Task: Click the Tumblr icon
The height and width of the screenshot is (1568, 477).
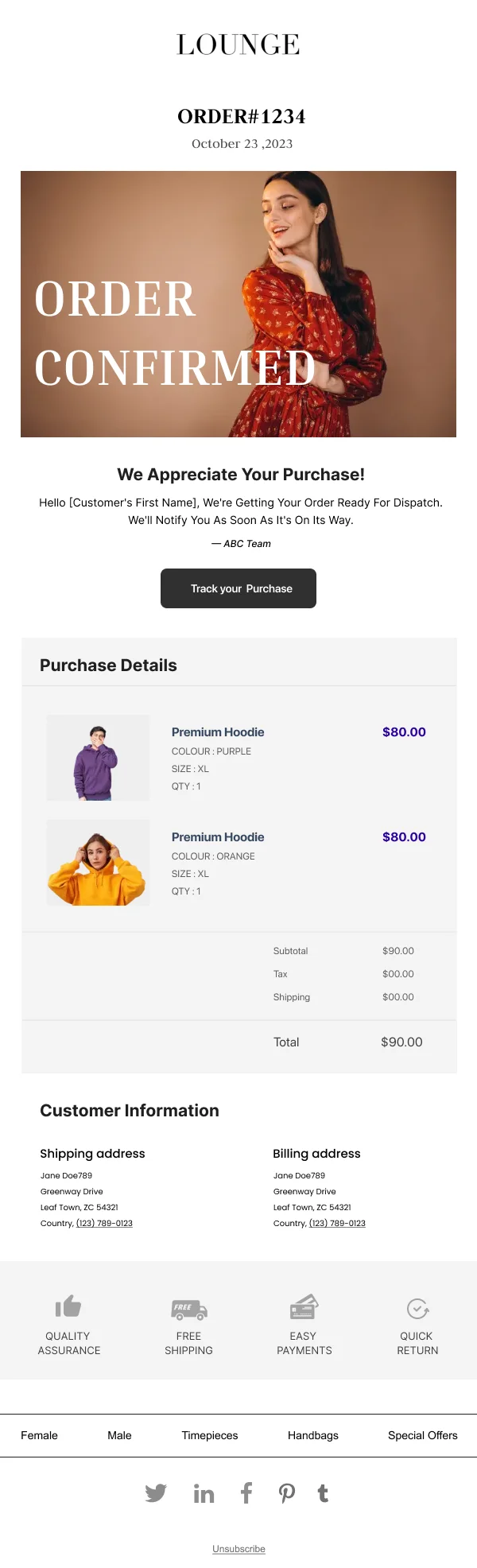Action: [x=323, y=1492]
